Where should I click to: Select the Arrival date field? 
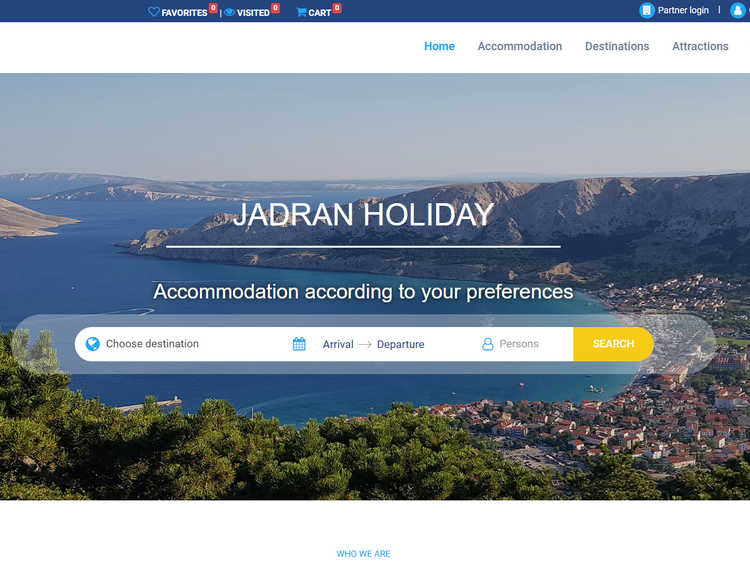click(338, 344)
